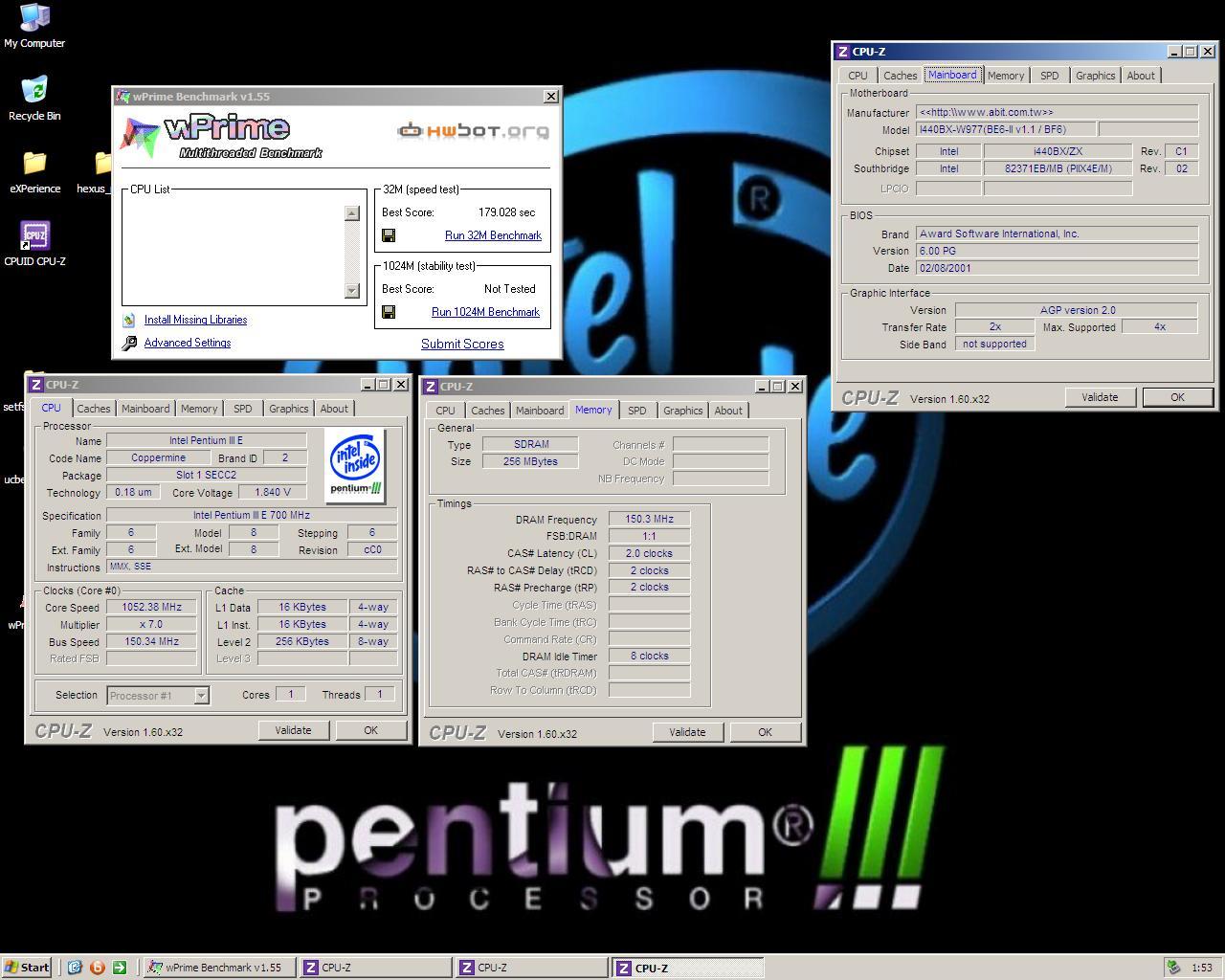Click the i440BX/ZX chipset value

point(1058,151)
